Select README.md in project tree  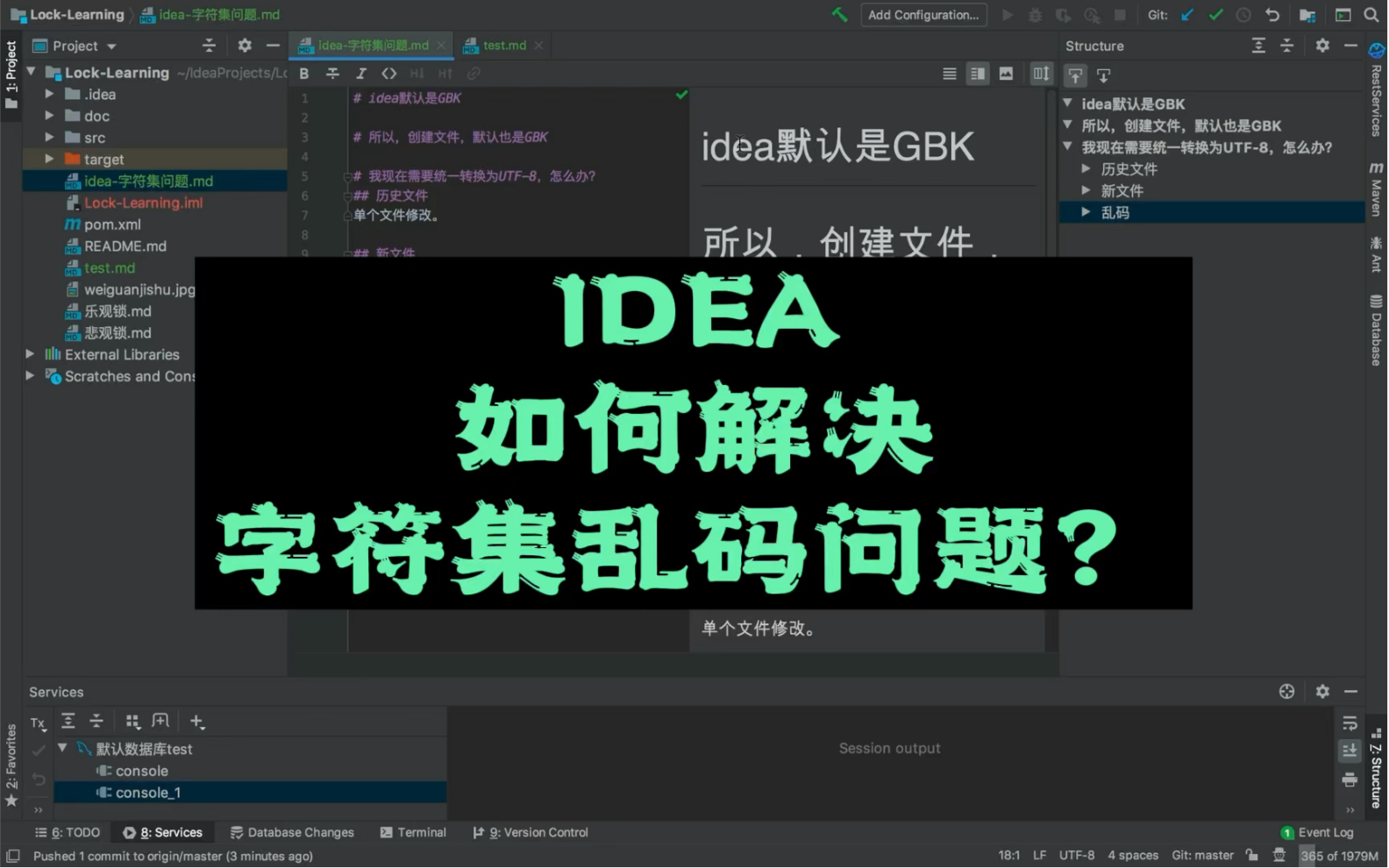(125, 246)
